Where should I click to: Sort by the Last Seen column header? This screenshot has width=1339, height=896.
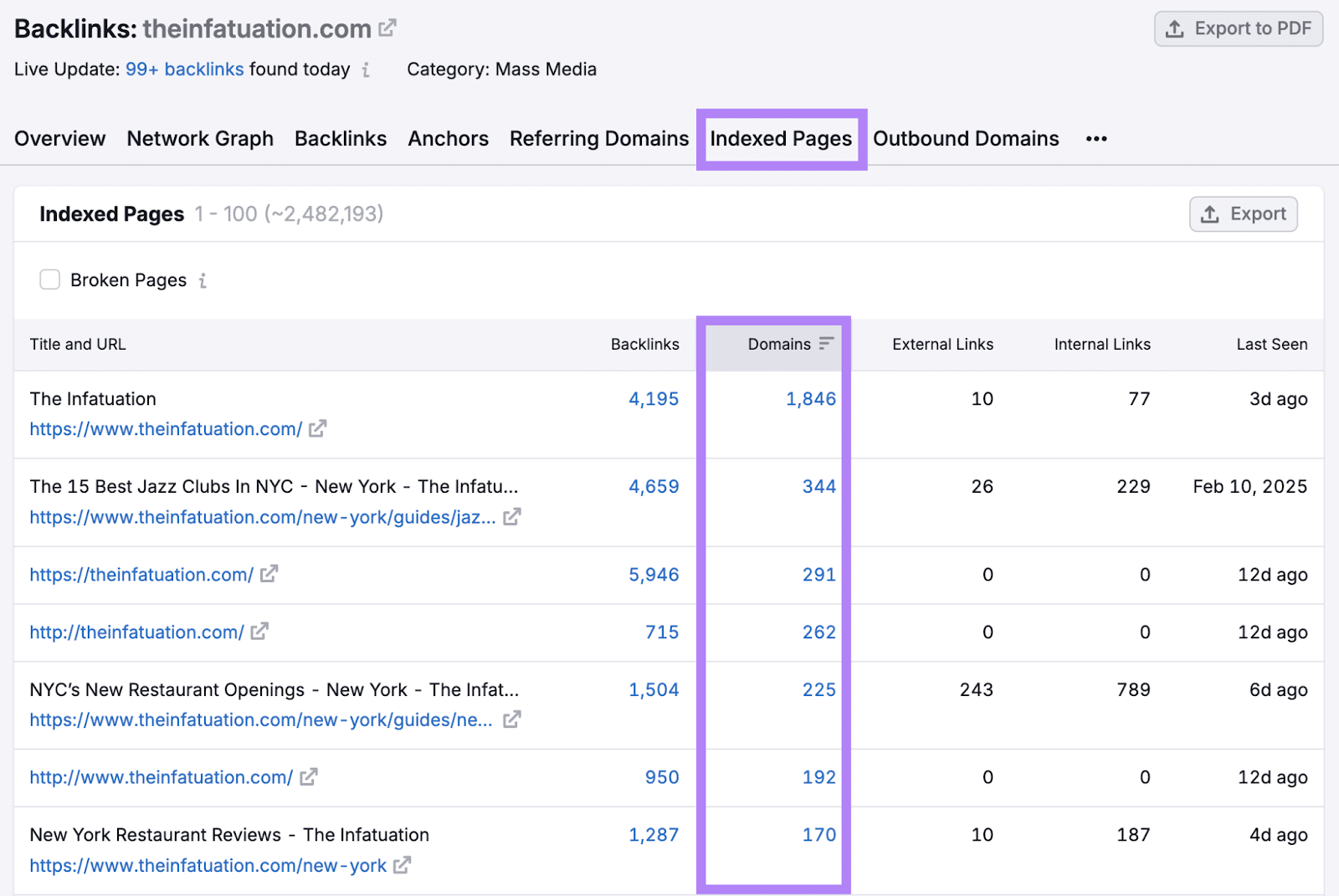tap(1272, 344)
